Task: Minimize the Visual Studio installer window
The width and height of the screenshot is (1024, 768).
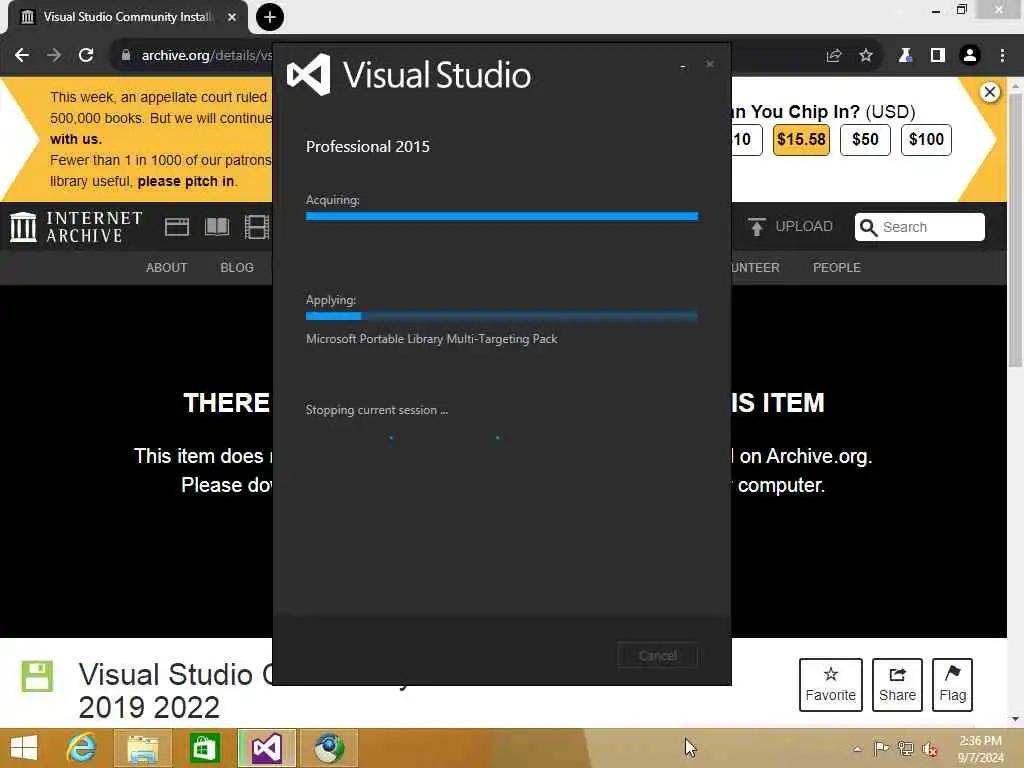Action: click(683, 65)
